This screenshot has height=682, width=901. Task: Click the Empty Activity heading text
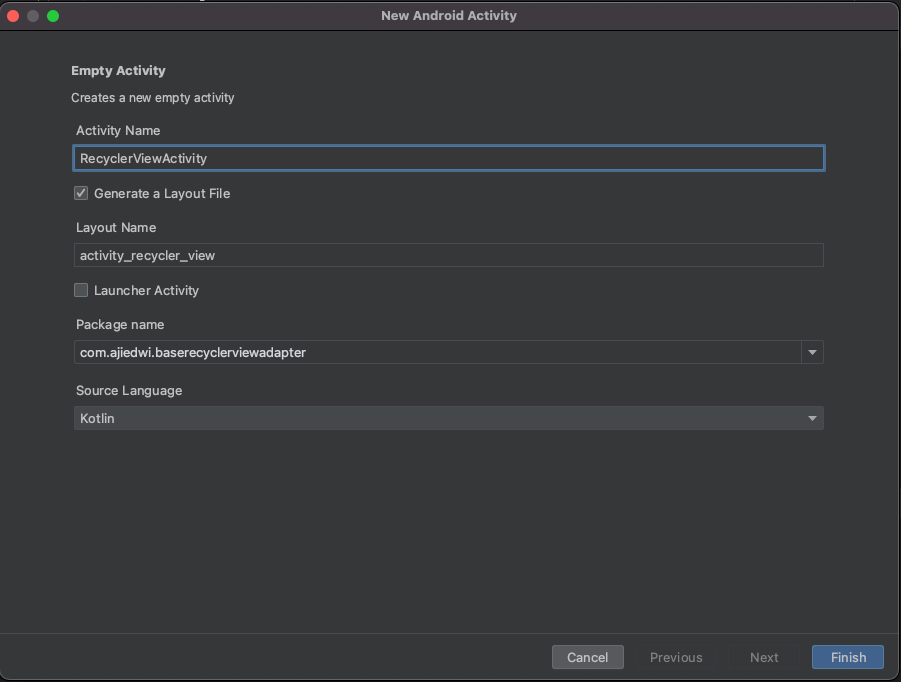tap(118, 70)
